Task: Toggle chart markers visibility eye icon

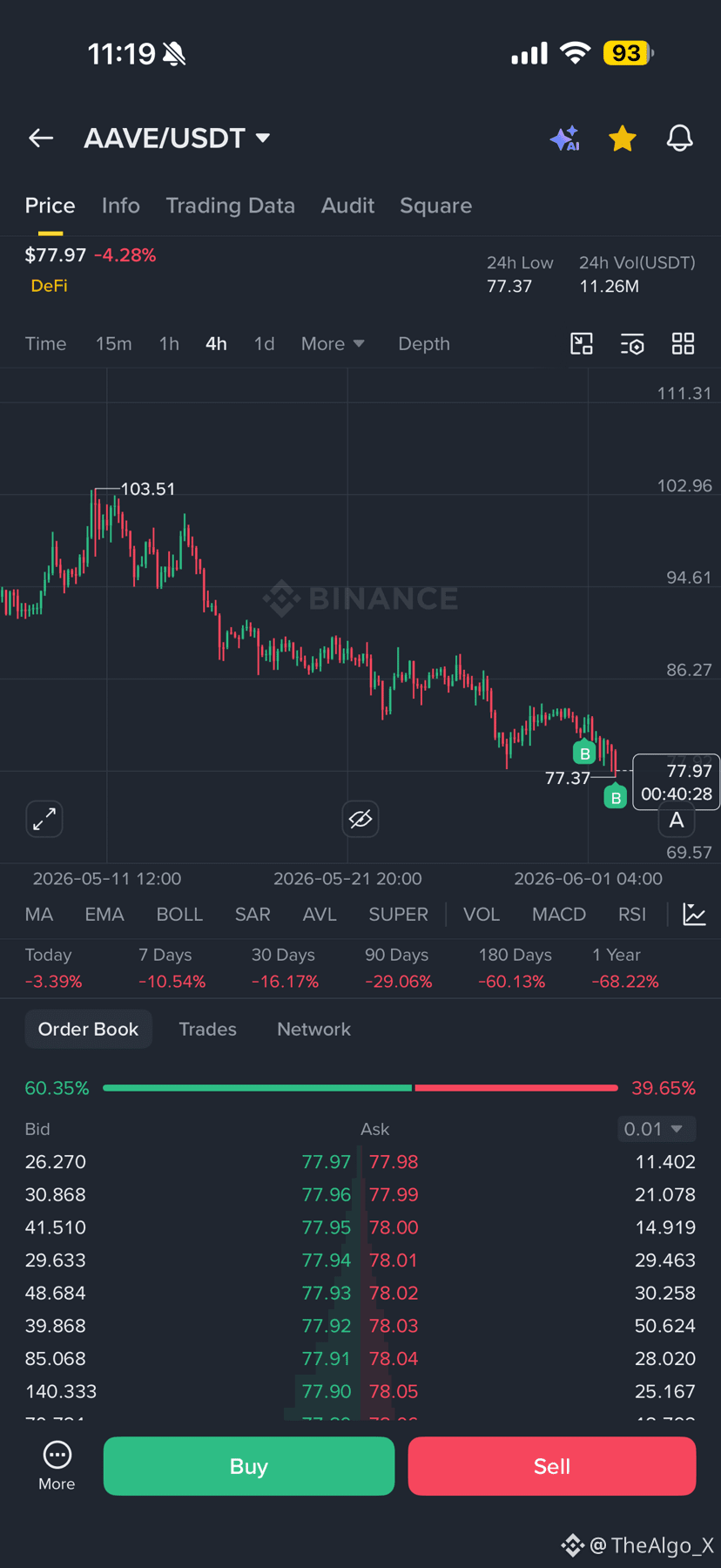Action: pyautogui.click(x=360, y=819)
